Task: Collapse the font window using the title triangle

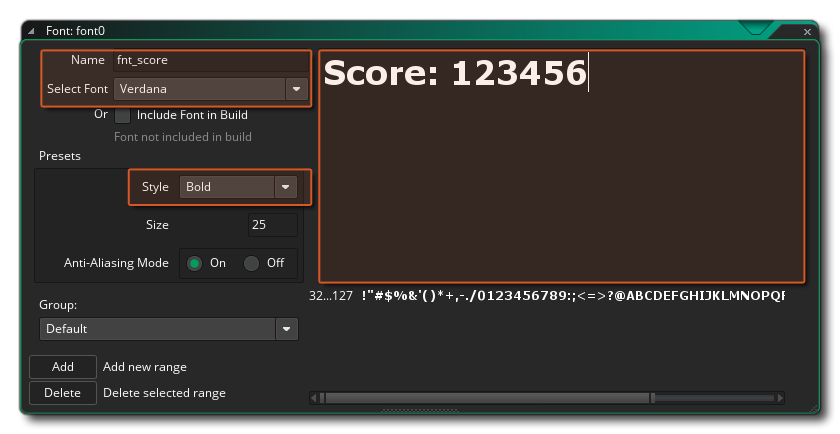Action: click(x=31, y=31)
